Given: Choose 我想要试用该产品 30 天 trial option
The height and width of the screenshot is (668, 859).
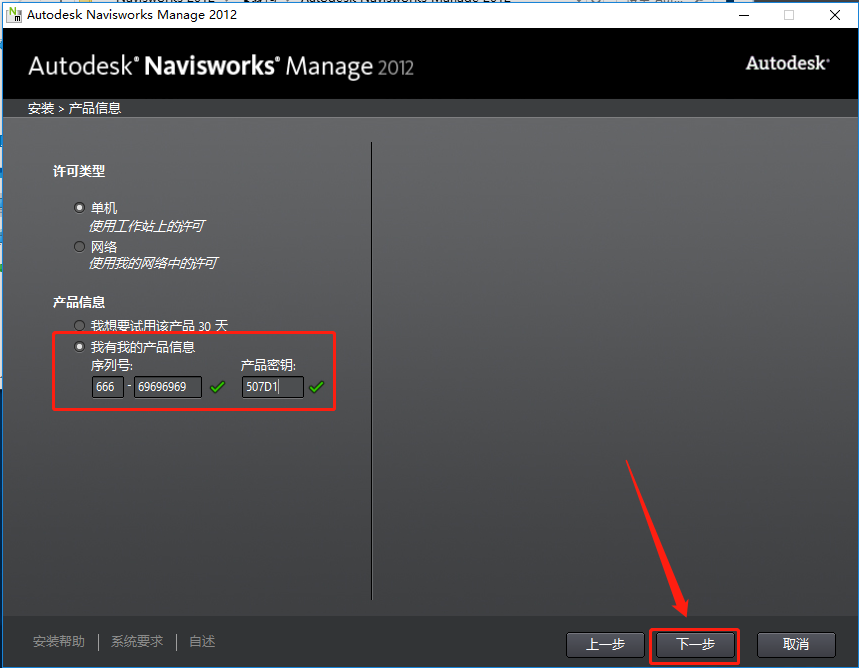Looking at the screenshot, I should (x=79, y=326).
